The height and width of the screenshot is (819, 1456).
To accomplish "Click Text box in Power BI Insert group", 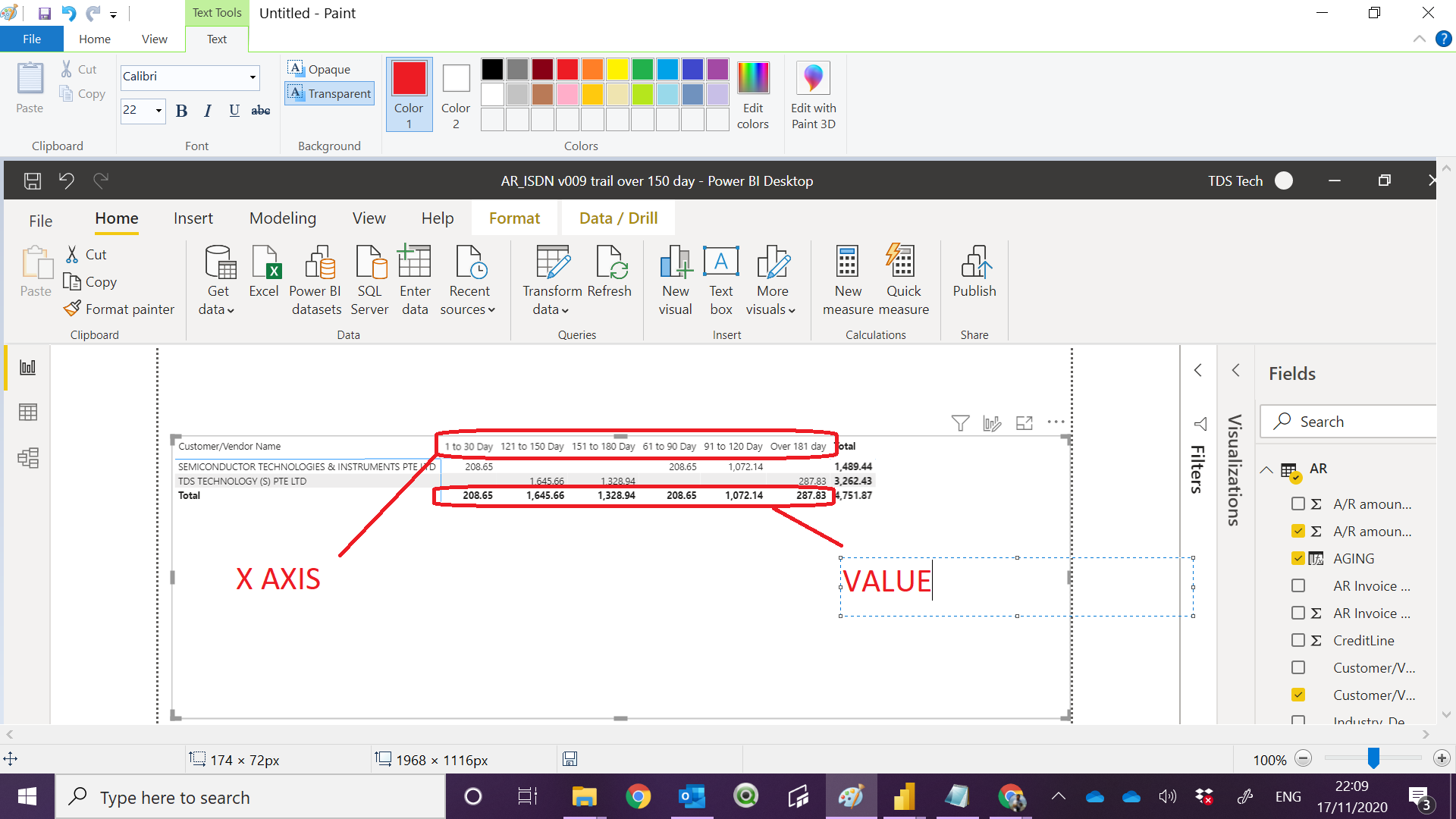I will pos(721,281).
